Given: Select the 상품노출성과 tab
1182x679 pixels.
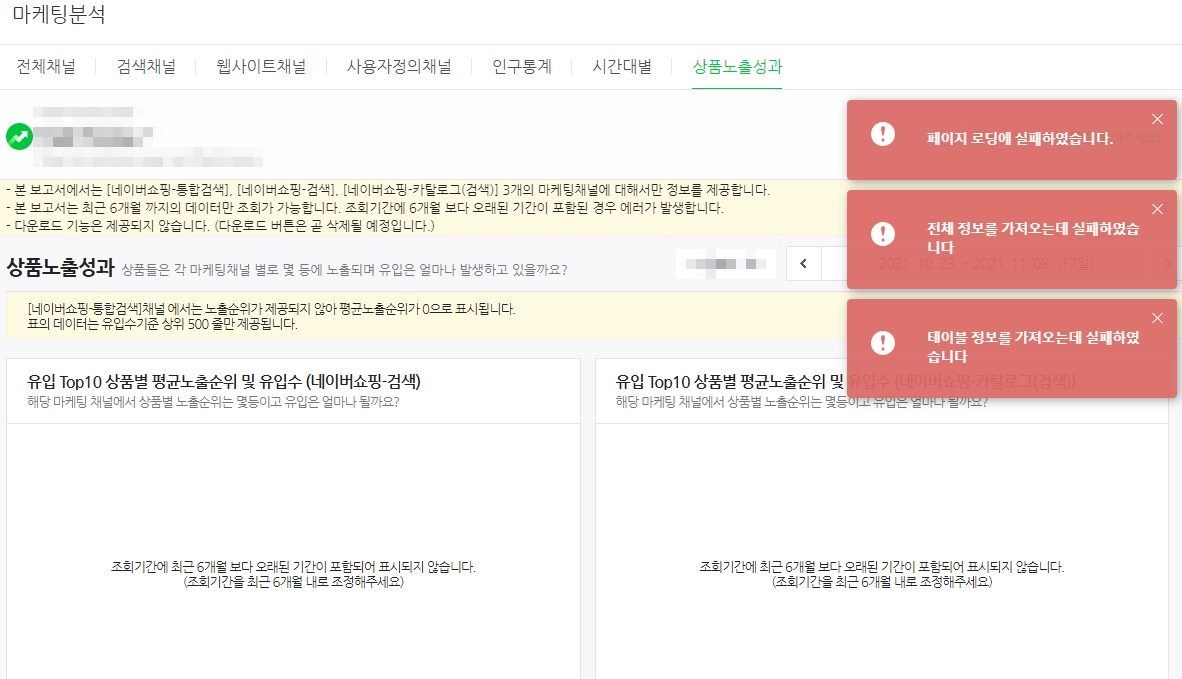Looking at the screenshot, I should [x=737, y=67].
